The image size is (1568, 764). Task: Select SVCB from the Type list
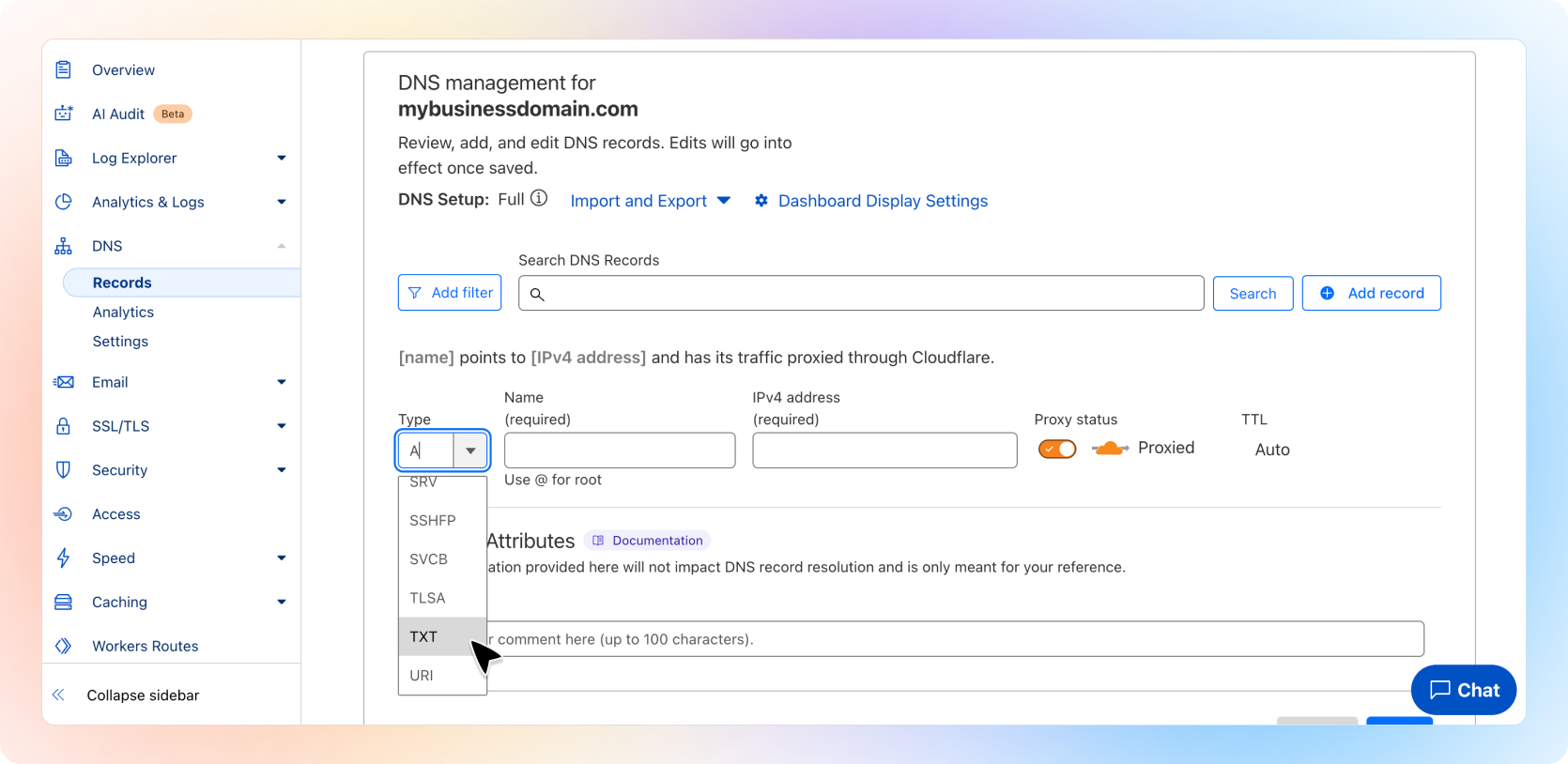pos(442,559)
